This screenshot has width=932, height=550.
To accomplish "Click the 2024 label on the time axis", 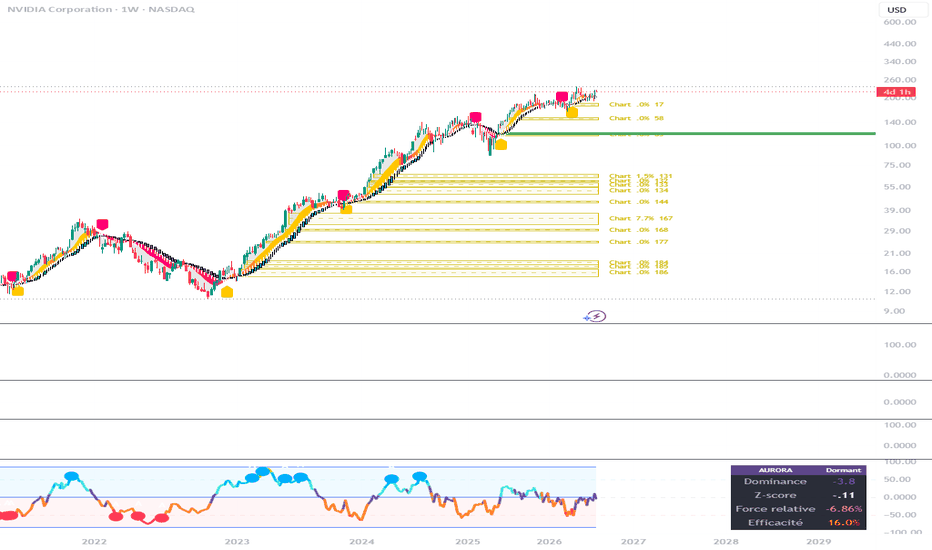I will (361, 542).
